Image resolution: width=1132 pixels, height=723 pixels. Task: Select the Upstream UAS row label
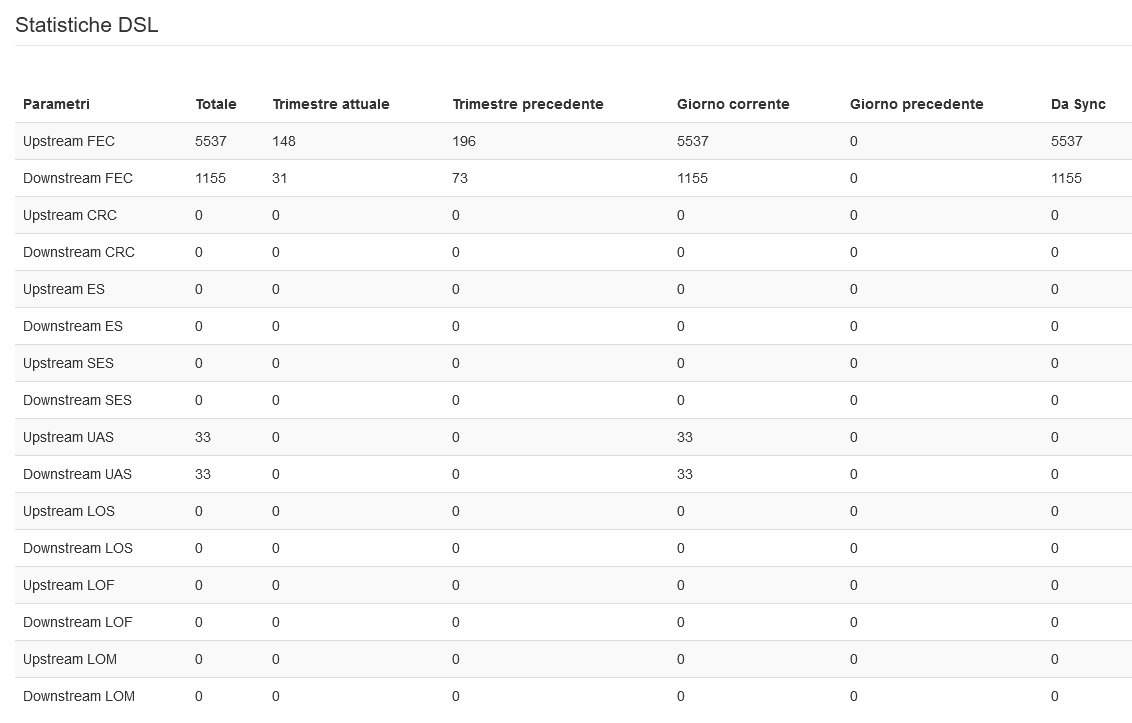click(x=68, y=437)
